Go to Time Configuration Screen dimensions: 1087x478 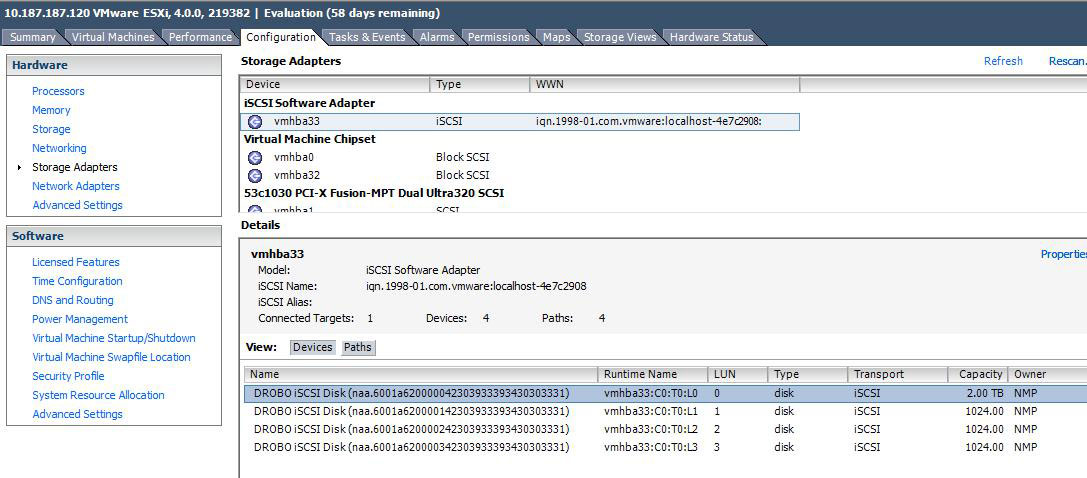pos(77,281)
